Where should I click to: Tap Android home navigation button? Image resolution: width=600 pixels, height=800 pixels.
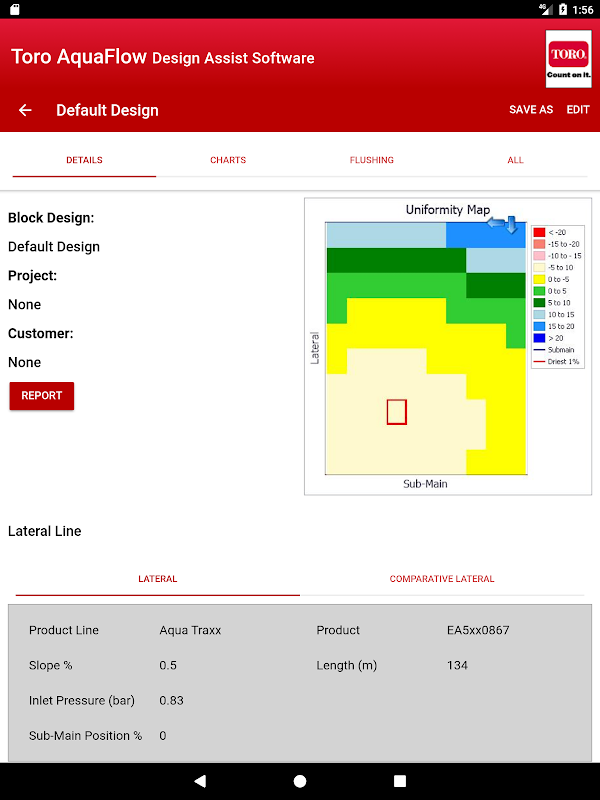tap(300, 781)
